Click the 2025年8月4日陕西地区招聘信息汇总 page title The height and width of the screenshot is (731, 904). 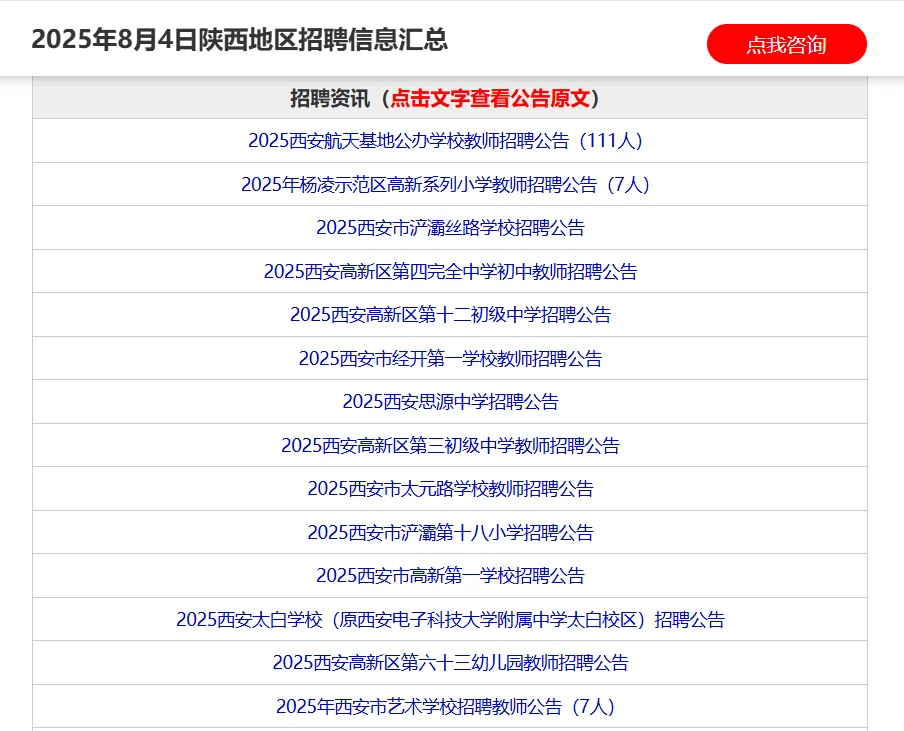(x=239, y=40)
